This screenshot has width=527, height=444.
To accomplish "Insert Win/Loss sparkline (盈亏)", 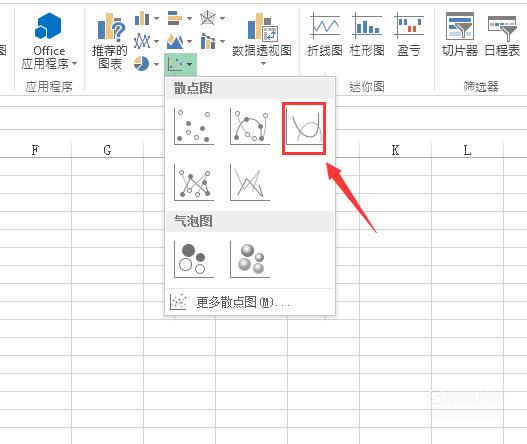I will [x=409, y=34].
